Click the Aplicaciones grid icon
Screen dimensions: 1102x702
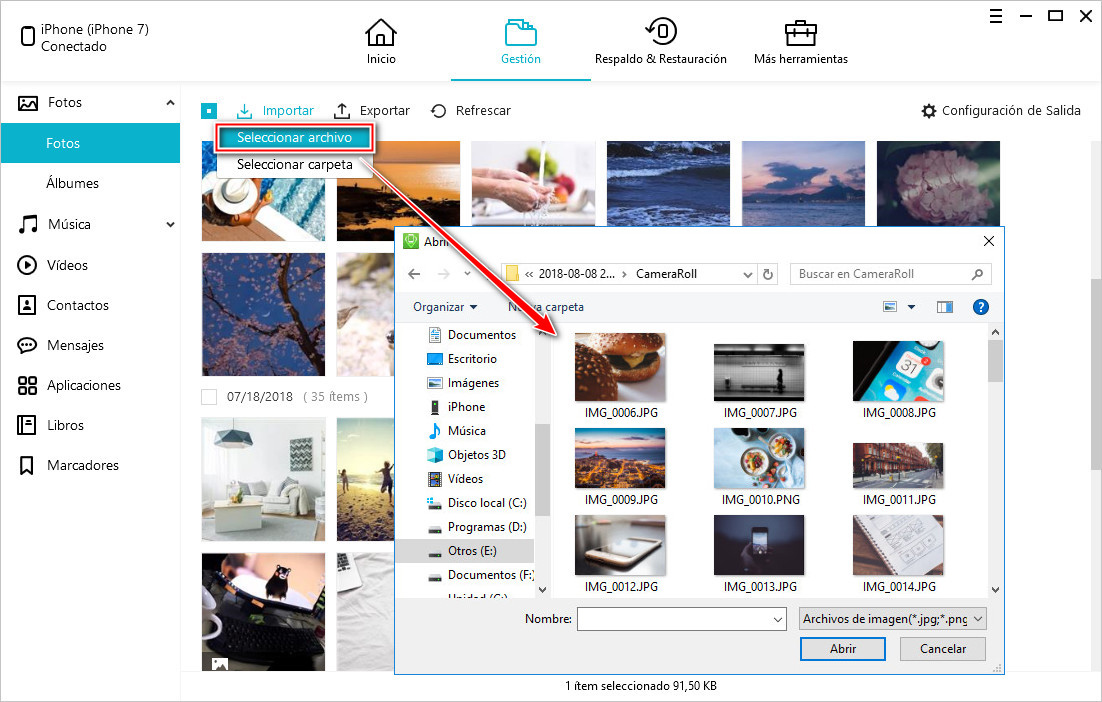[x=27, y=385]
